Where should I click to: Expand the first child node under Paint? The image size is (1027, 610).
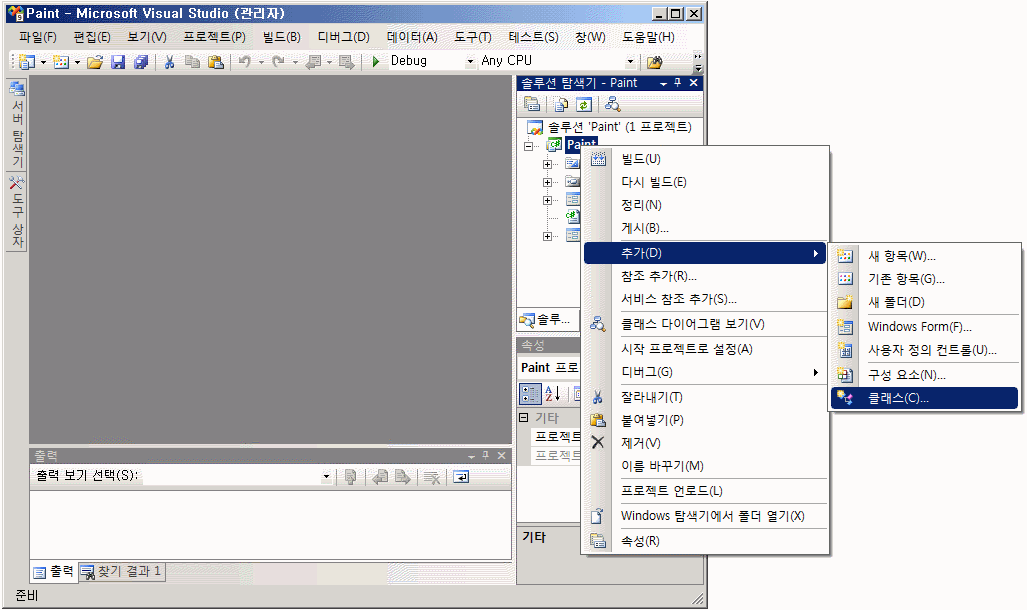pos(547,164)
